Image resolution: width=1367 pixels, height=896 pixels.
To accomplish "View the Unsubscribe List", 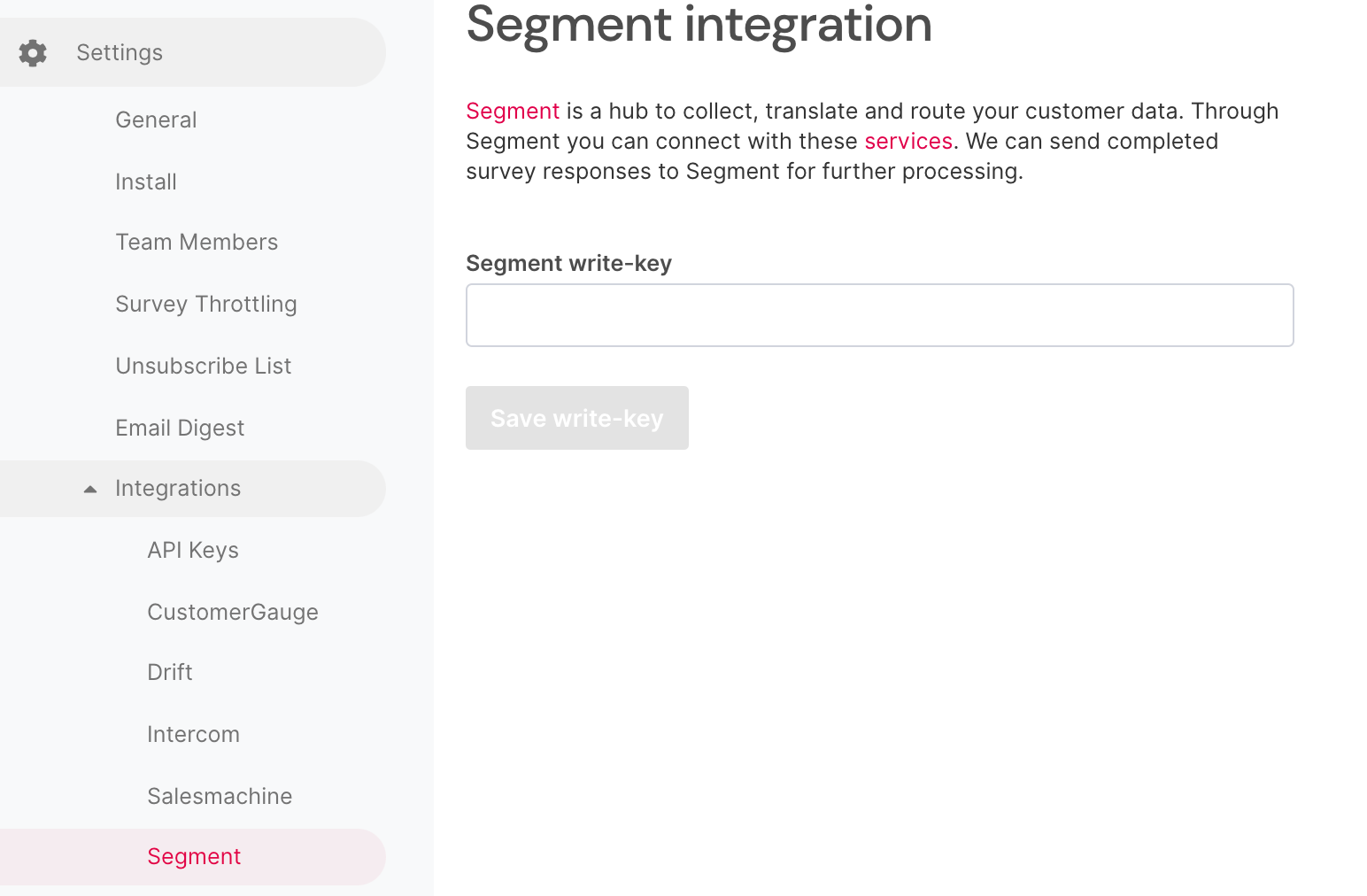I will pos(203,366).
